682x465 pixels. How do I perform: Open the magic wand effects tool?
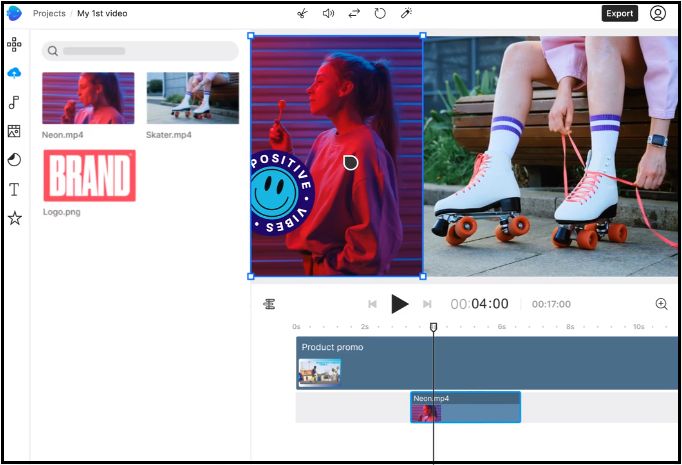(406, 13)
